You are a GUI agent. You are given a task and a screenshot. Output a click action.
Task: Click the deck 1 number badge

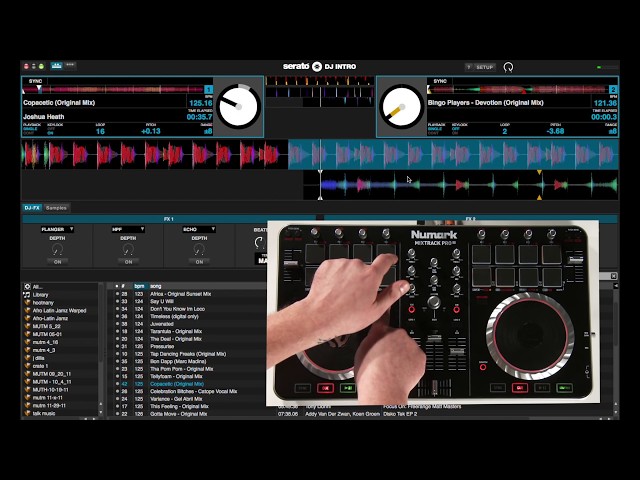click(208, 89)
